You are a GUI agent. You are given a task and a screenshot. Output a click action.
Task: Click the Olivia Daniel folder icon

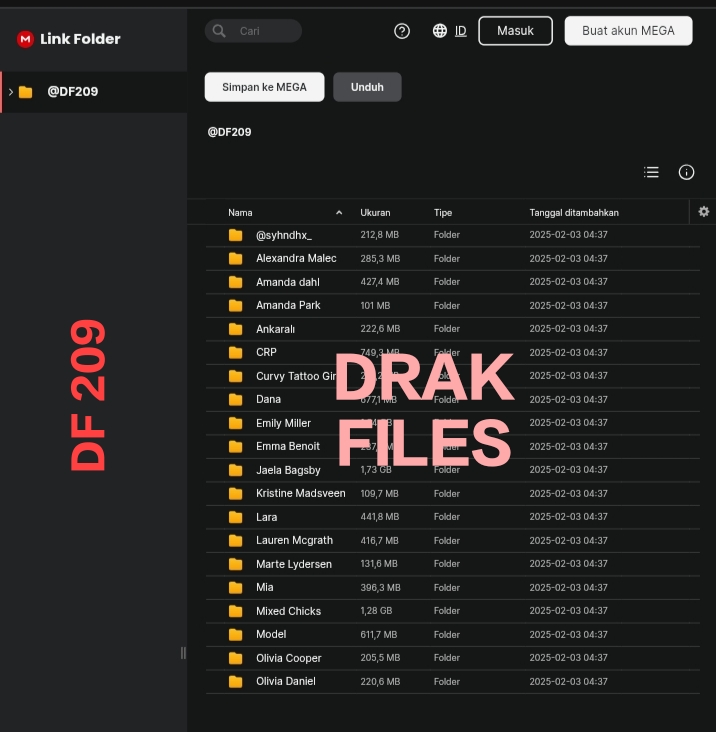(236, 682)
